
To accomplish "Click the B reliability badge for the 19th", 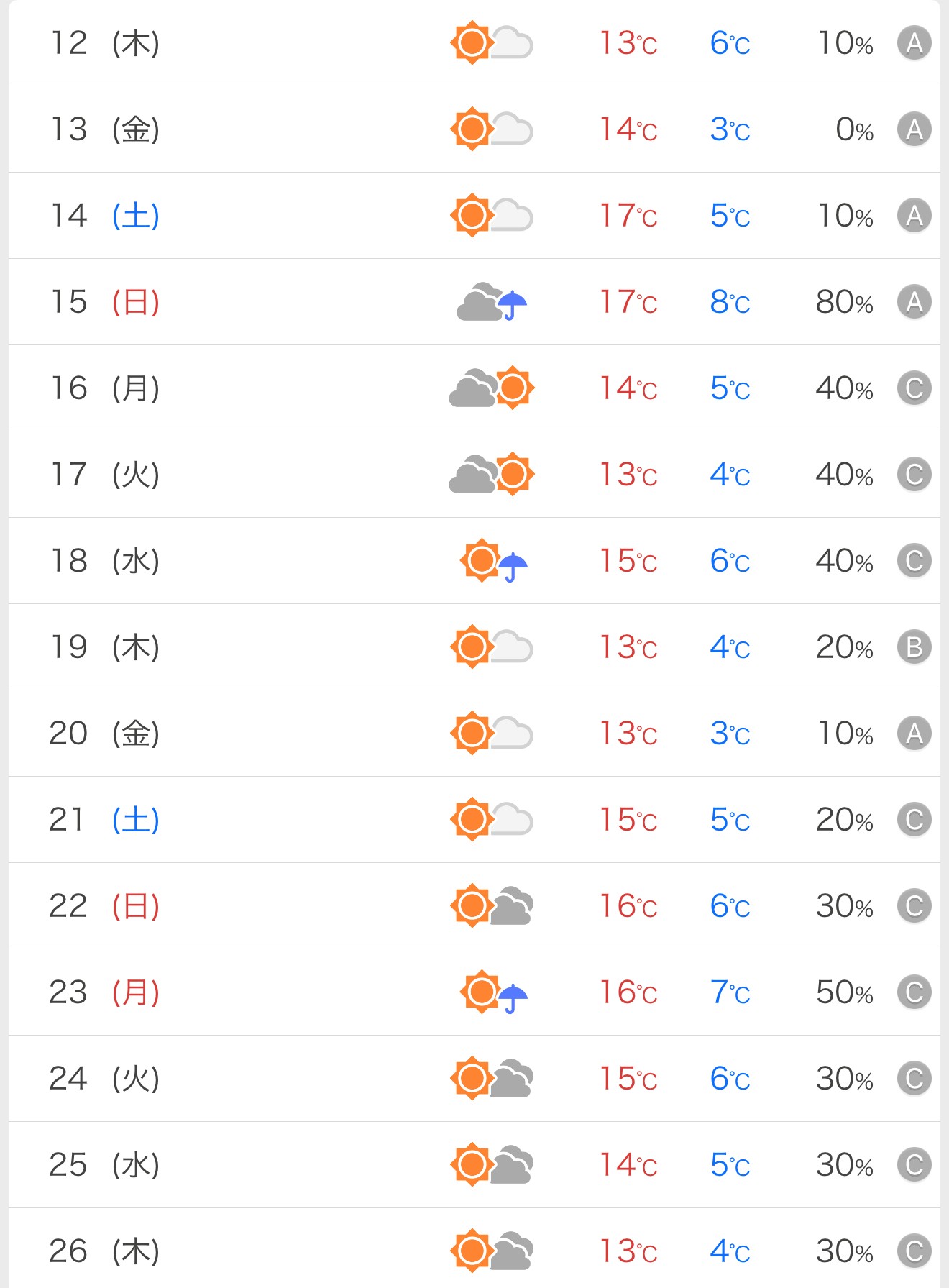I will pyautogui.click(x=914, y=647).
